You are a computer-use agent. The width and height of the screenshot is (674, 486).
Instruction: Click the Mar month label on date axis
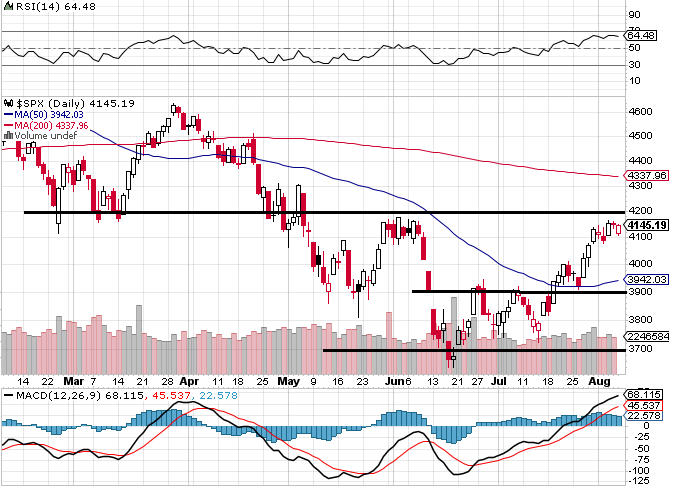coord(73,381)
